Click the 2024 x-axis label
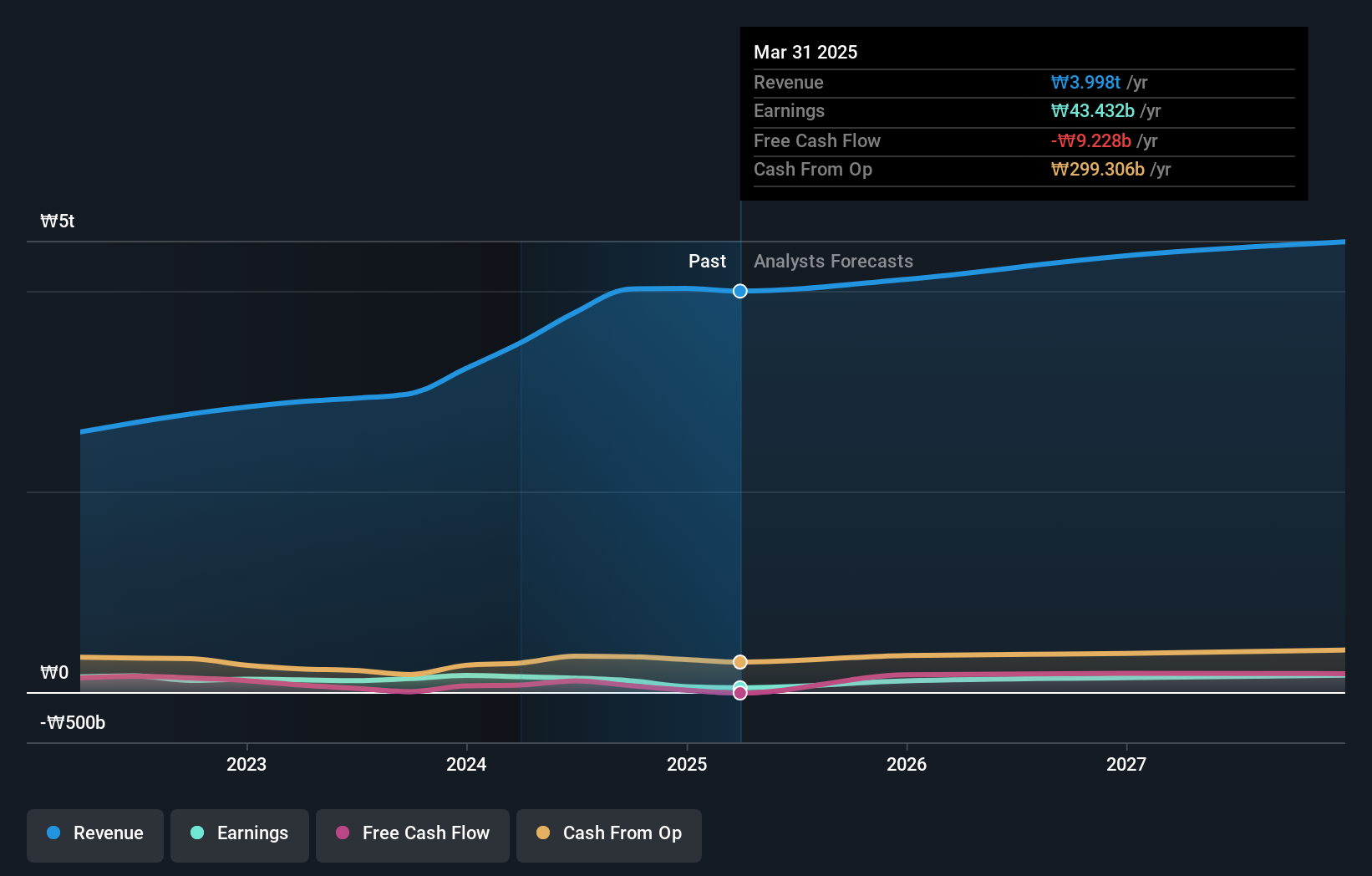Image resolution: width=1372 pixels, height=876 pixels. (466, 764)
